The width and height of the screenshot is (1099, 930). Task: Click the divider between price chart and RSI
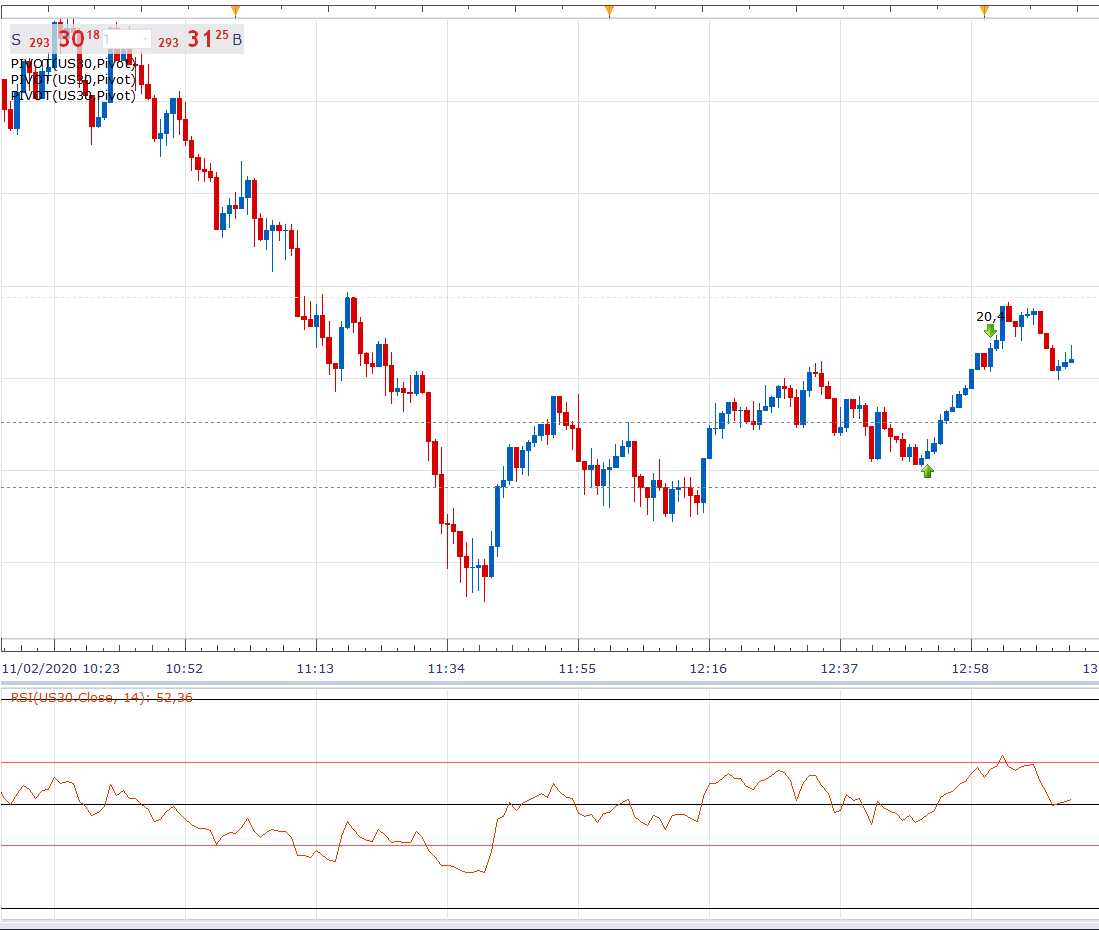pos(550,683)
